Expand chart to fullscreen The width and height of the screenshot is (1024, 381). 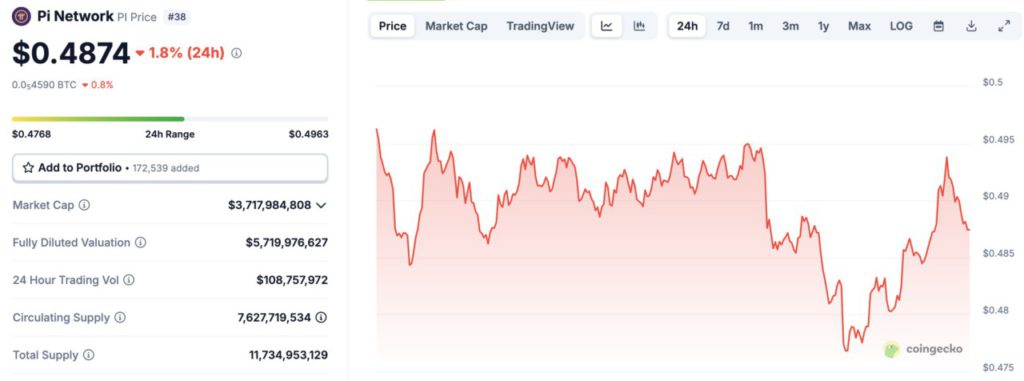(x=1004, y=26)
